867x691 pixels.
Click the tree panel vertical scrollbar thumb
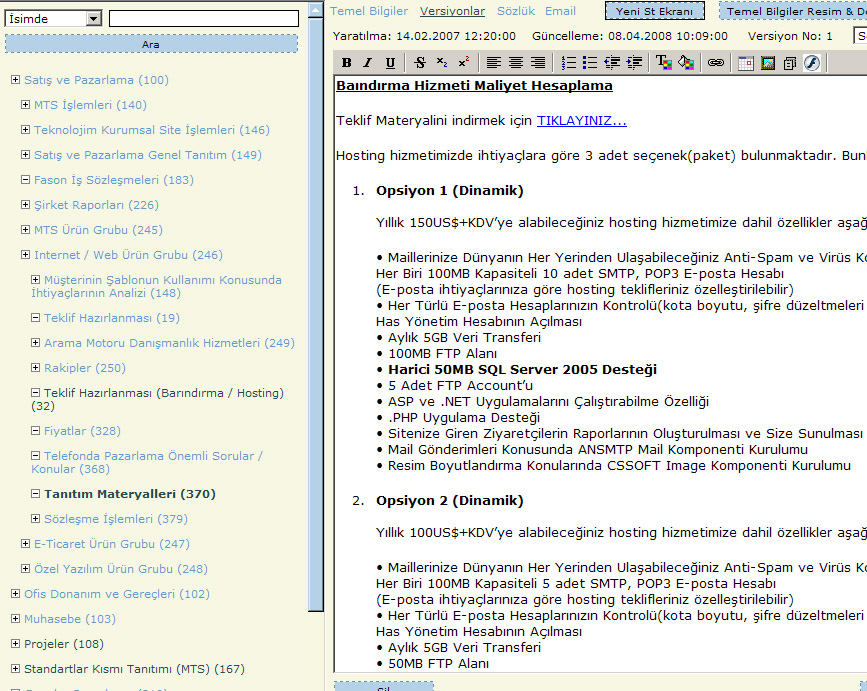316,313
